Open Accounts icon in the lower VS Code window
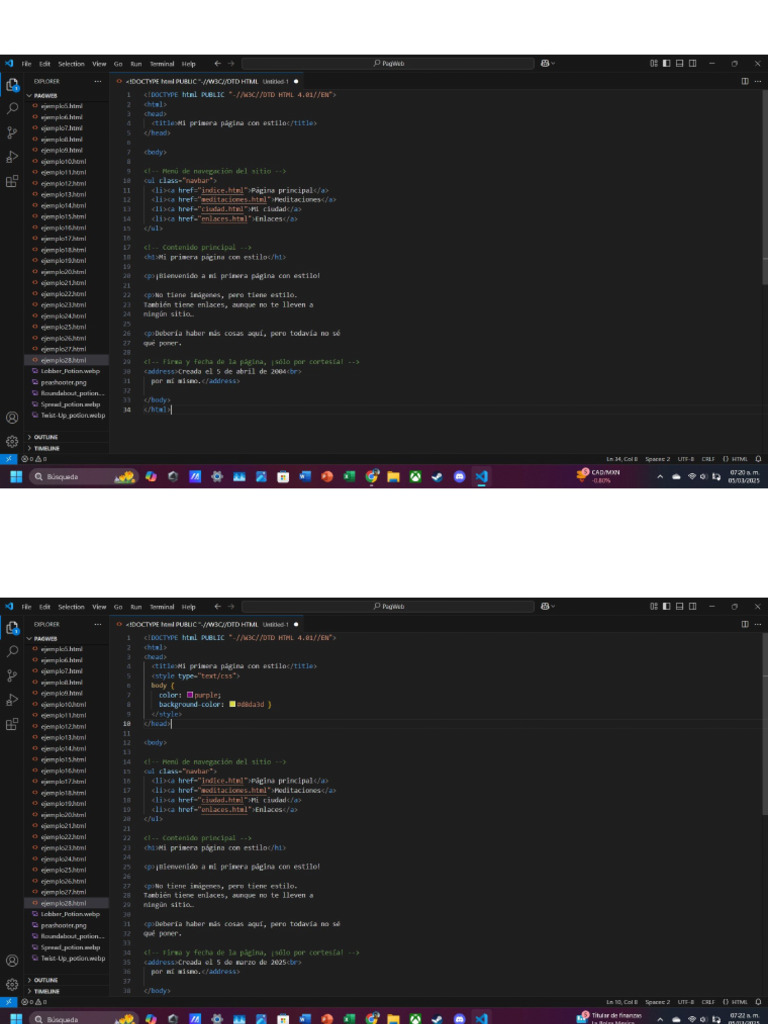This screenshot has height=1024, width=768. (x=12, y=961)
